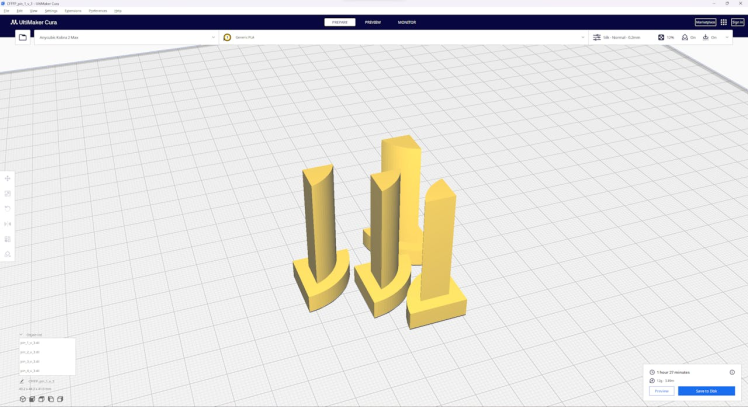The image size is (748, 407).
Task: Show print time info icon
Action: point(732,372)
